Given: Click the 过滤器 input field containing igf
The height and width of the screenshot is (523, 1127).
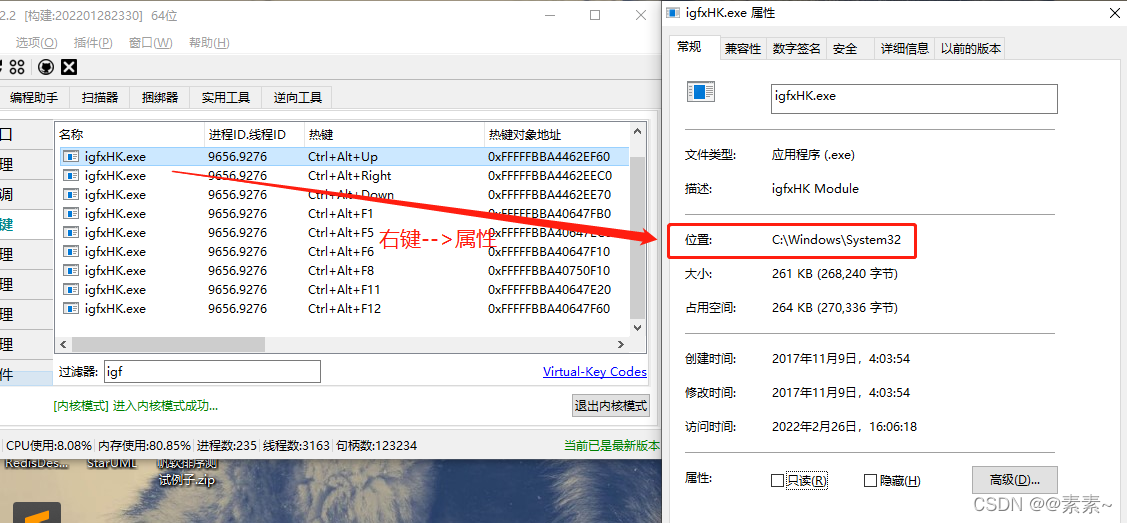Looking at the screenshot, I should [212, 371].
